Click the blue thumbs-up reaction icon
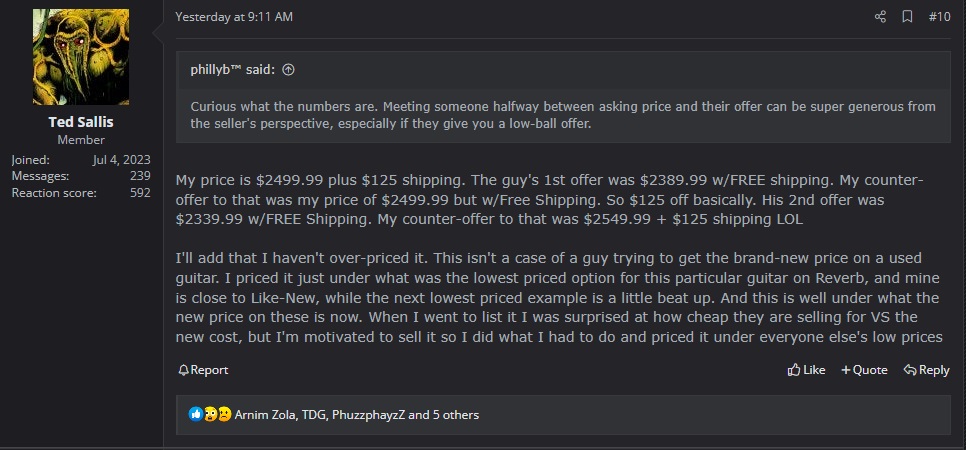The height and width of the screenshot is (450, 966). pos(196,414)
